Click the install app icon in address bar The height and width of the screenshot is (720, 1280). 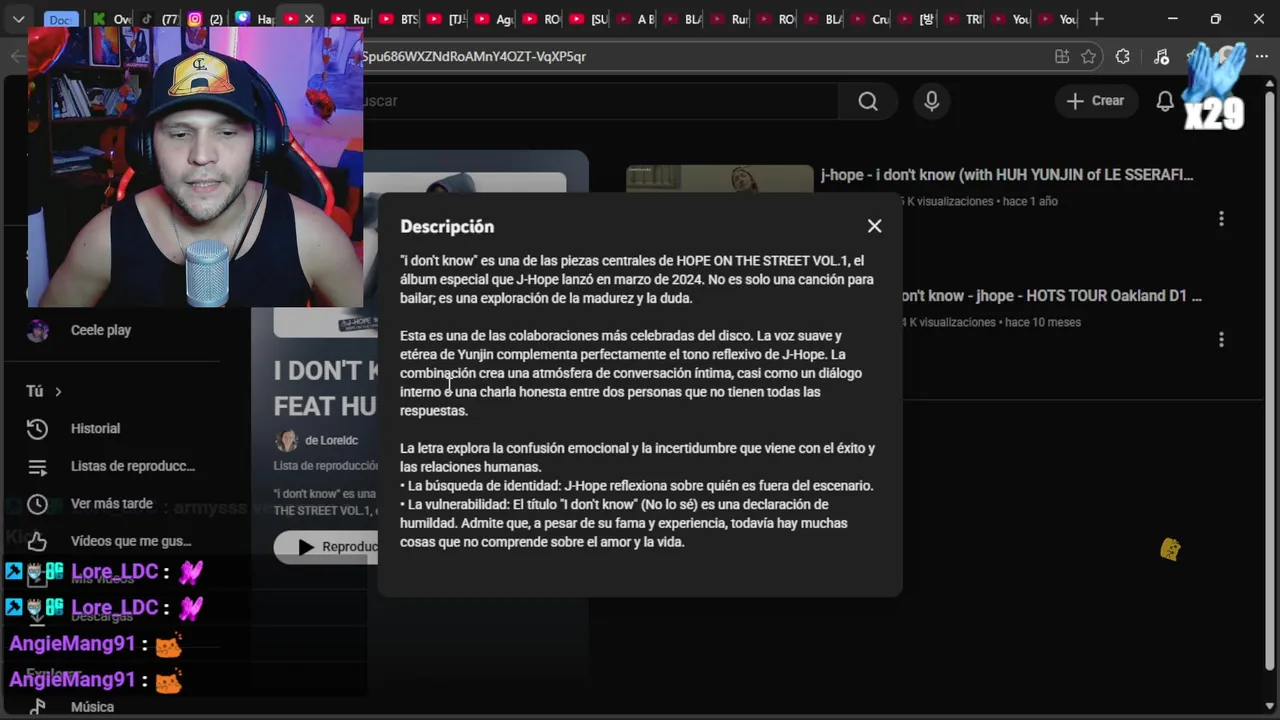pos(1062,57)
